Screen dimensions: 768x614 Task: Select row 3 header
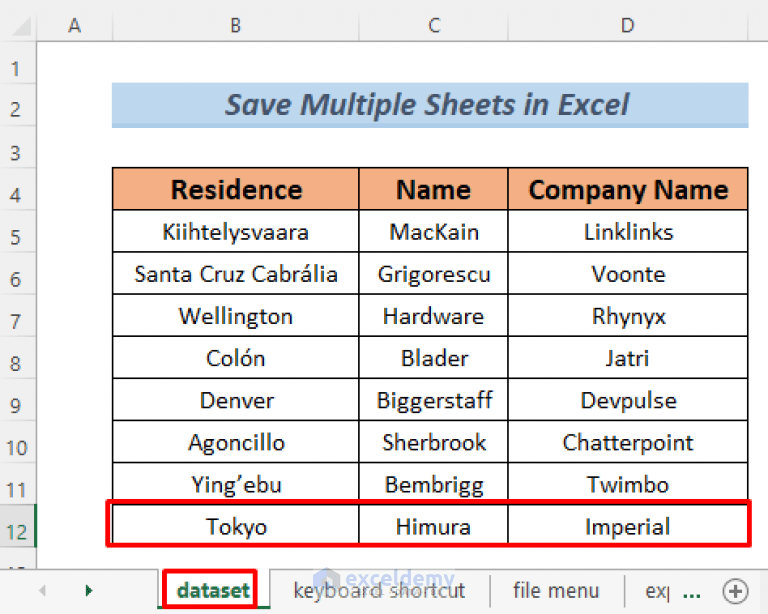tap(18, 147)
